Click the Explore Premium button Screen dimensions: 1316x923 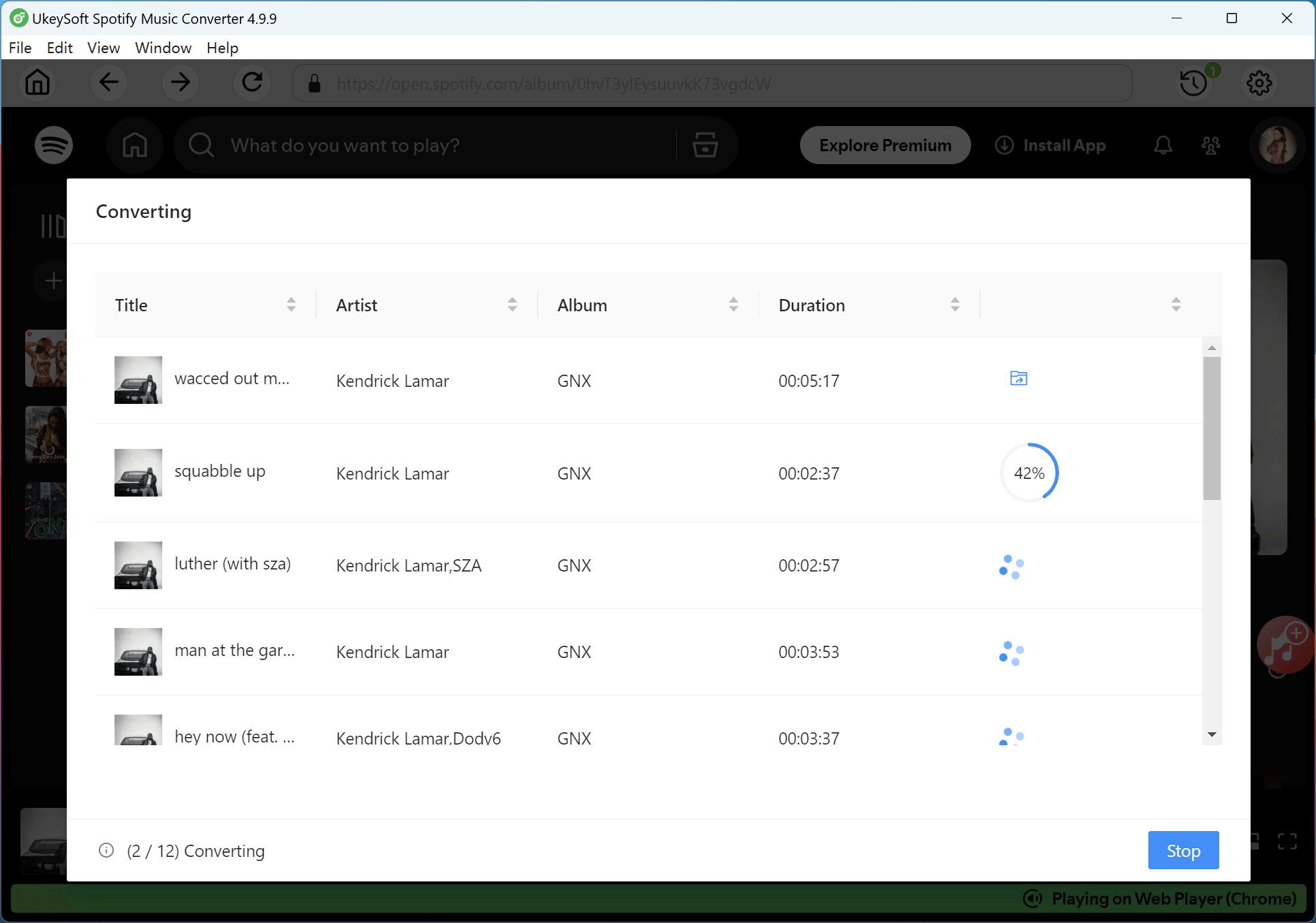click(885, 145)
